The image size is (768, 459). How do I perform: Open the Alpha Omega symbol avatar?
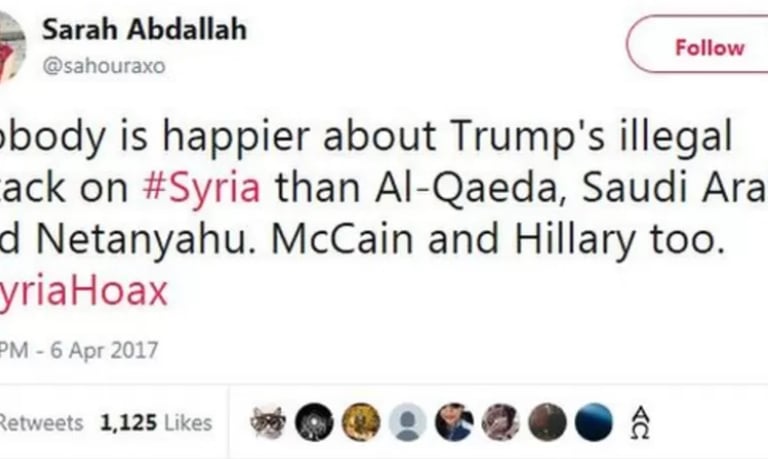[x=640, y=423]
